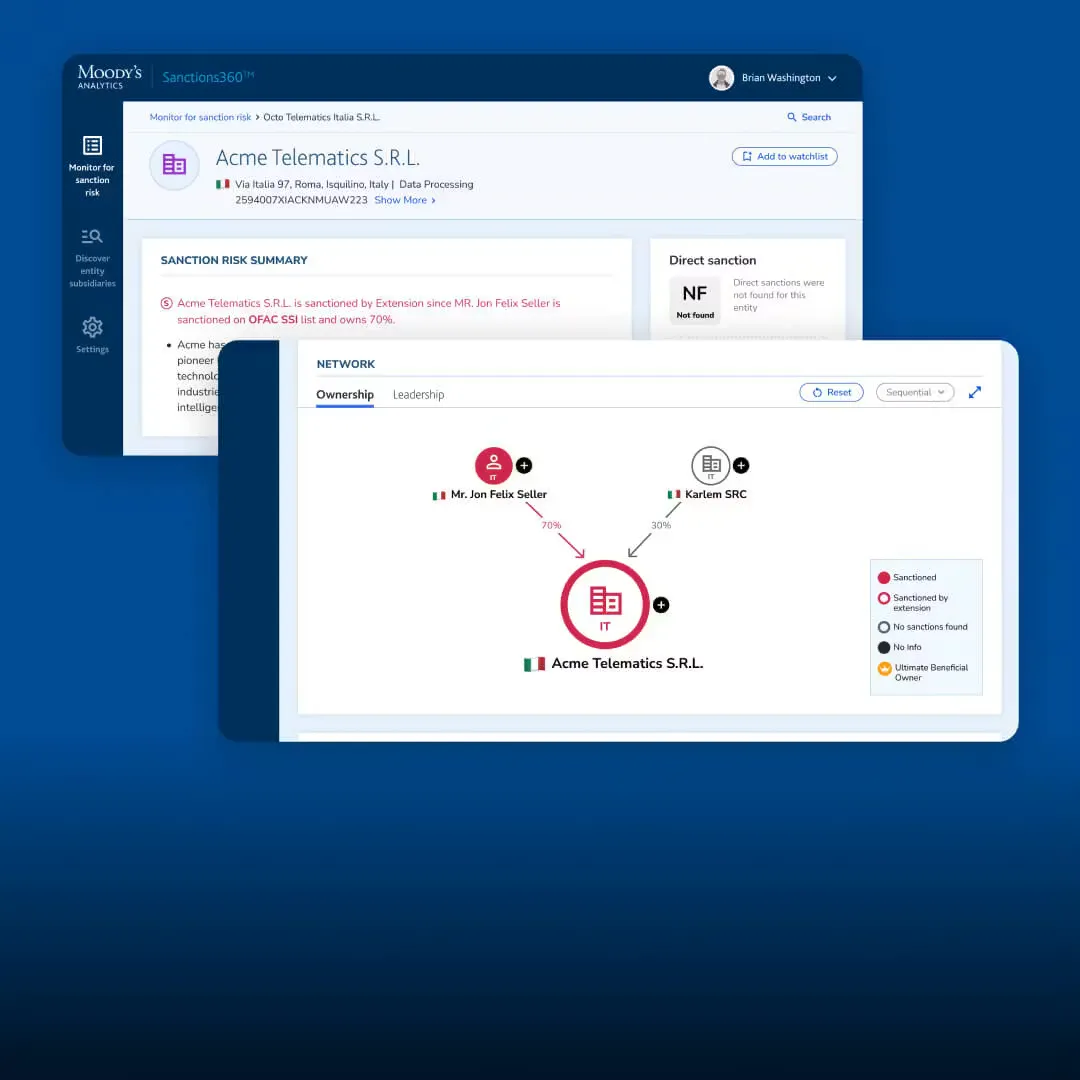Viewport: 1080px width, 1080px height.
Task: Click 30% ownership edge label
Action: click(x=661, y=525)
